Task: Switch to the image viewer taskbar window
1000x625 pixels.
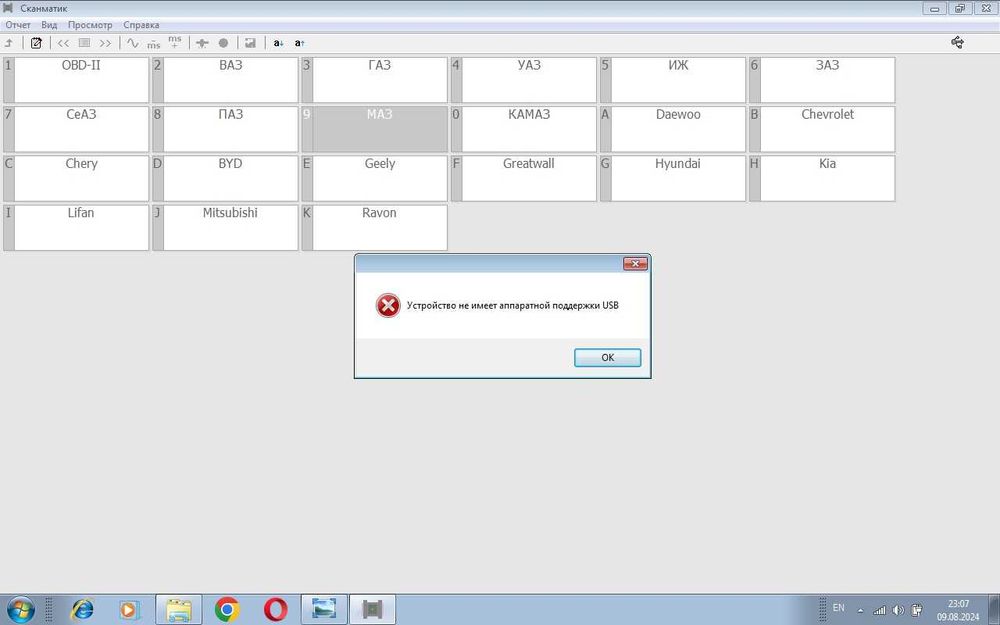Action: (x=324, y=609)
